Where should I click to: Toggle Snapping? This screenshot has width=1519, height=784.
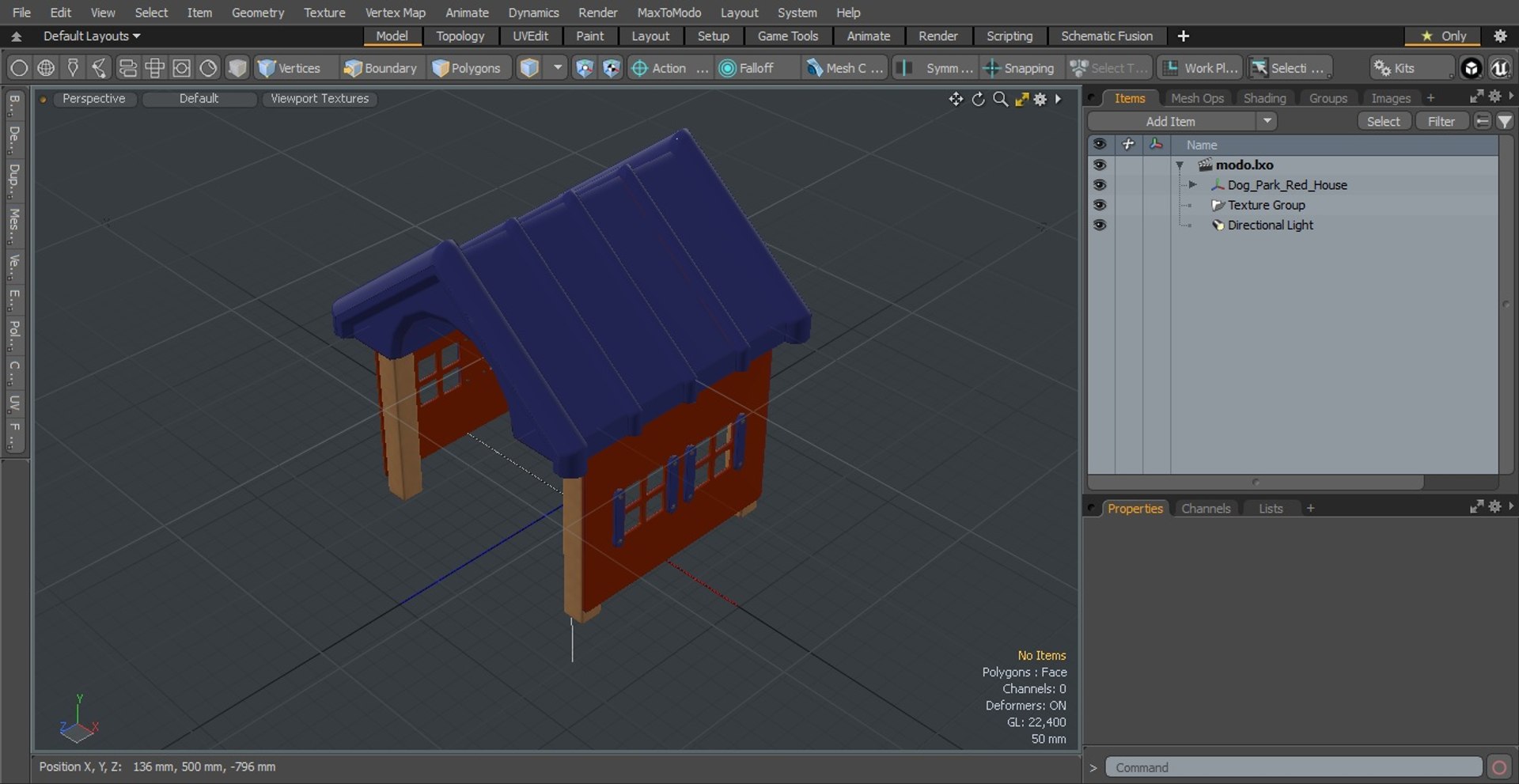(x=1019, y=68)
